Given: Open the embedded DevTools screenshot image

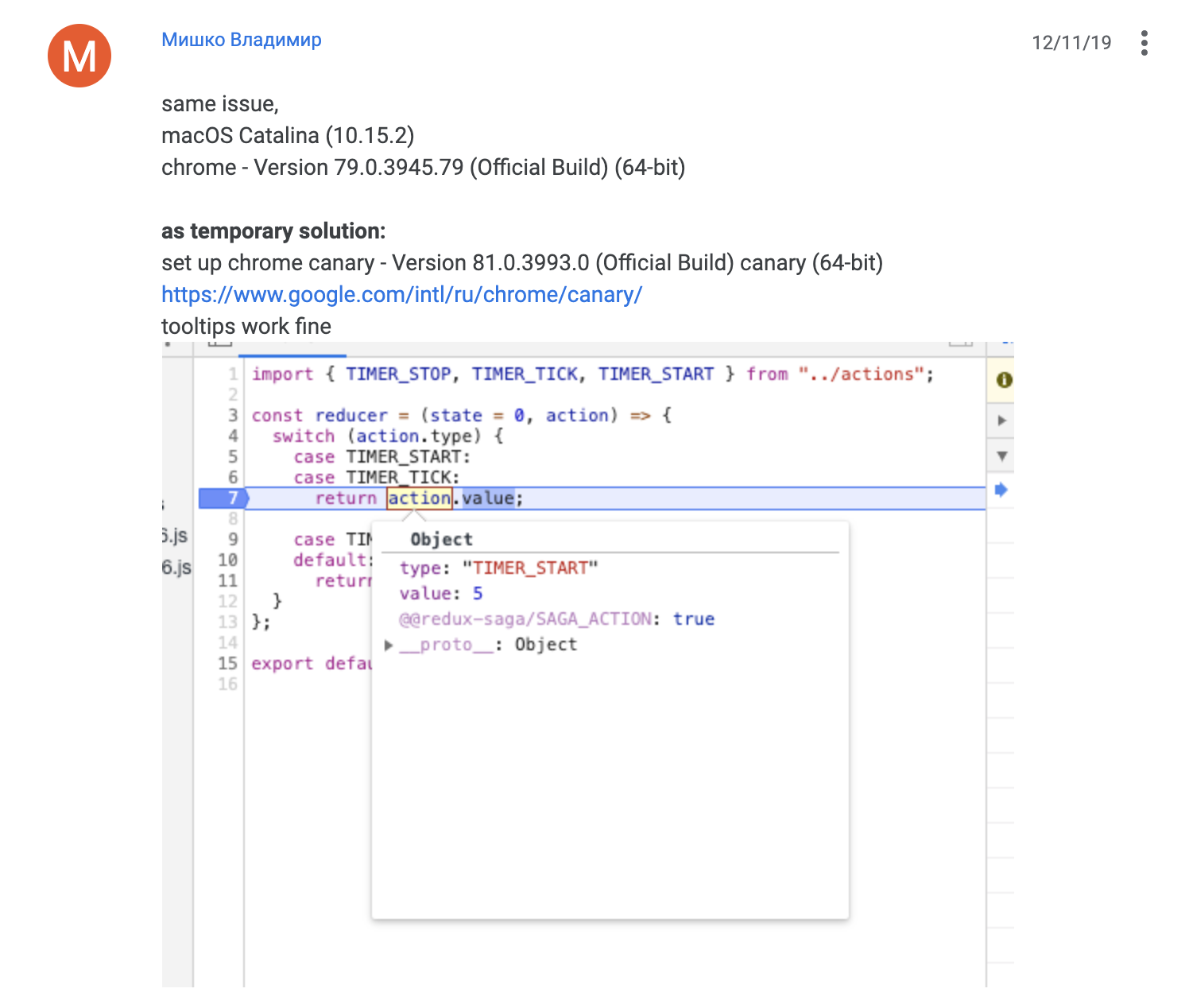Looking at the screenshot, I should coord(588,665).
